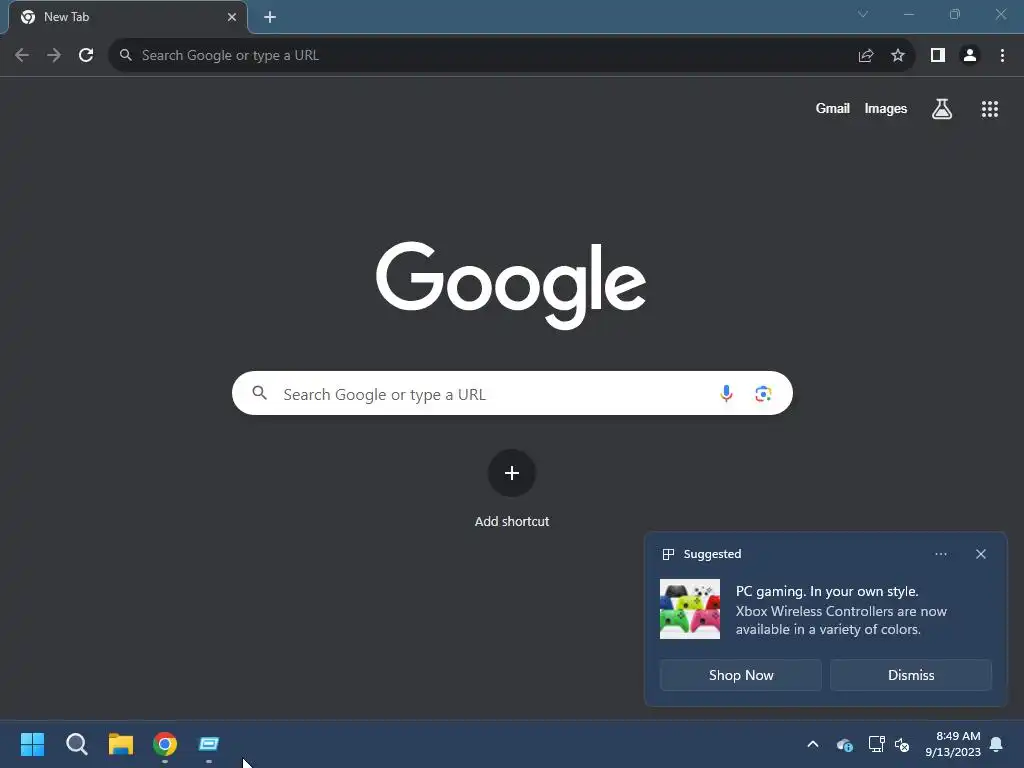This screenshot has width=1024, height=768.
Task: Select the New Tab tab
Action: [128, 17]
